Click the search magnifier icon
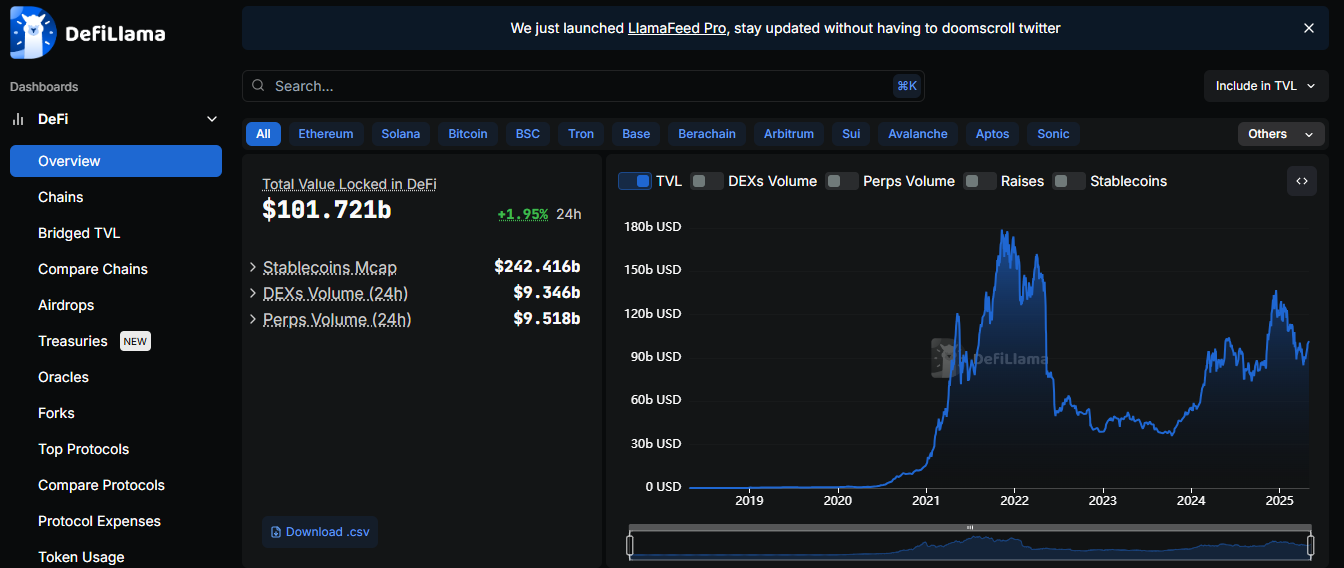Image resolution: width=1344 pixels, height=568 pixels. [x=258, y=86]
